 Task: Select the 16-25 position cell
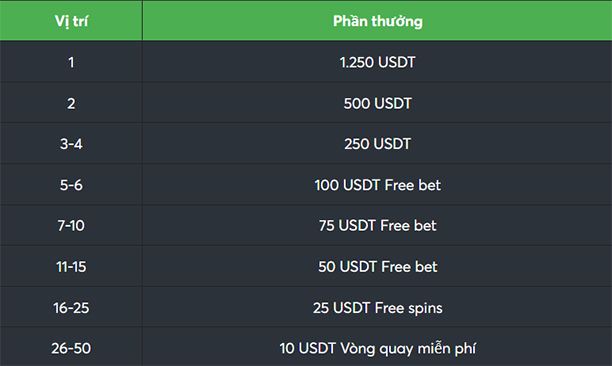tap(71, 307)
